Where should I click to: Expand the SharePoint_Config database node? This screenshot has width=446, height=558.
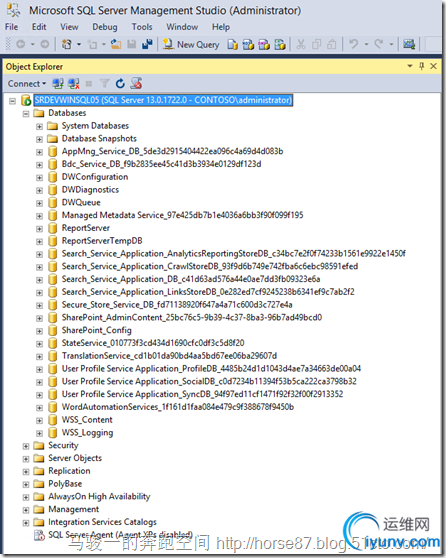click(39, 331)
